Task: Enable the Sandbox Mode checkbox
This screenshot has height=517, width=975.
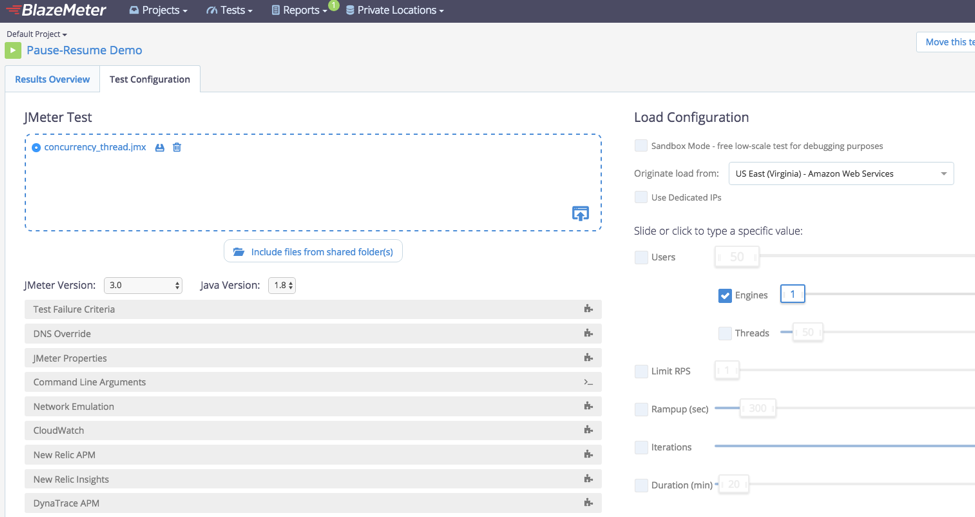Action: click(641, 146)
